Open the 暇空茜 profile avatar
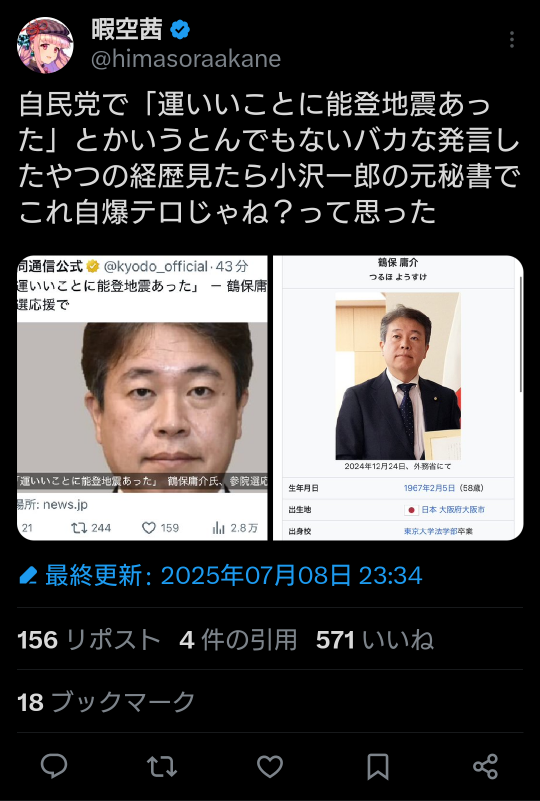Image resolution: width=540 pixels, height=801 pixels. [45, 45]
